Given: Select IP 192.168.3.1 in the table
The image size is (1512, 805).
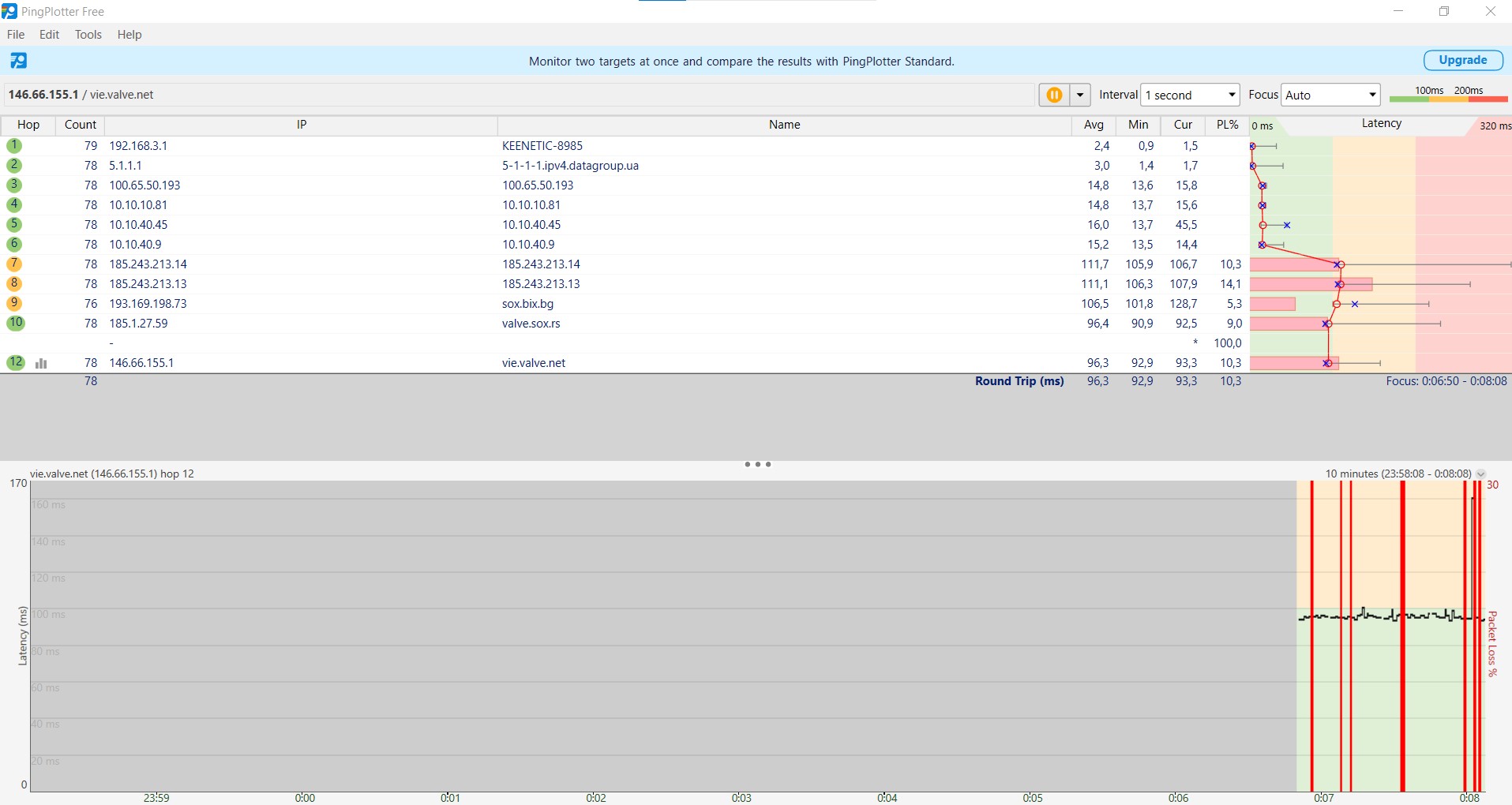Looking at the screenshot, I should tap(138, 145).
